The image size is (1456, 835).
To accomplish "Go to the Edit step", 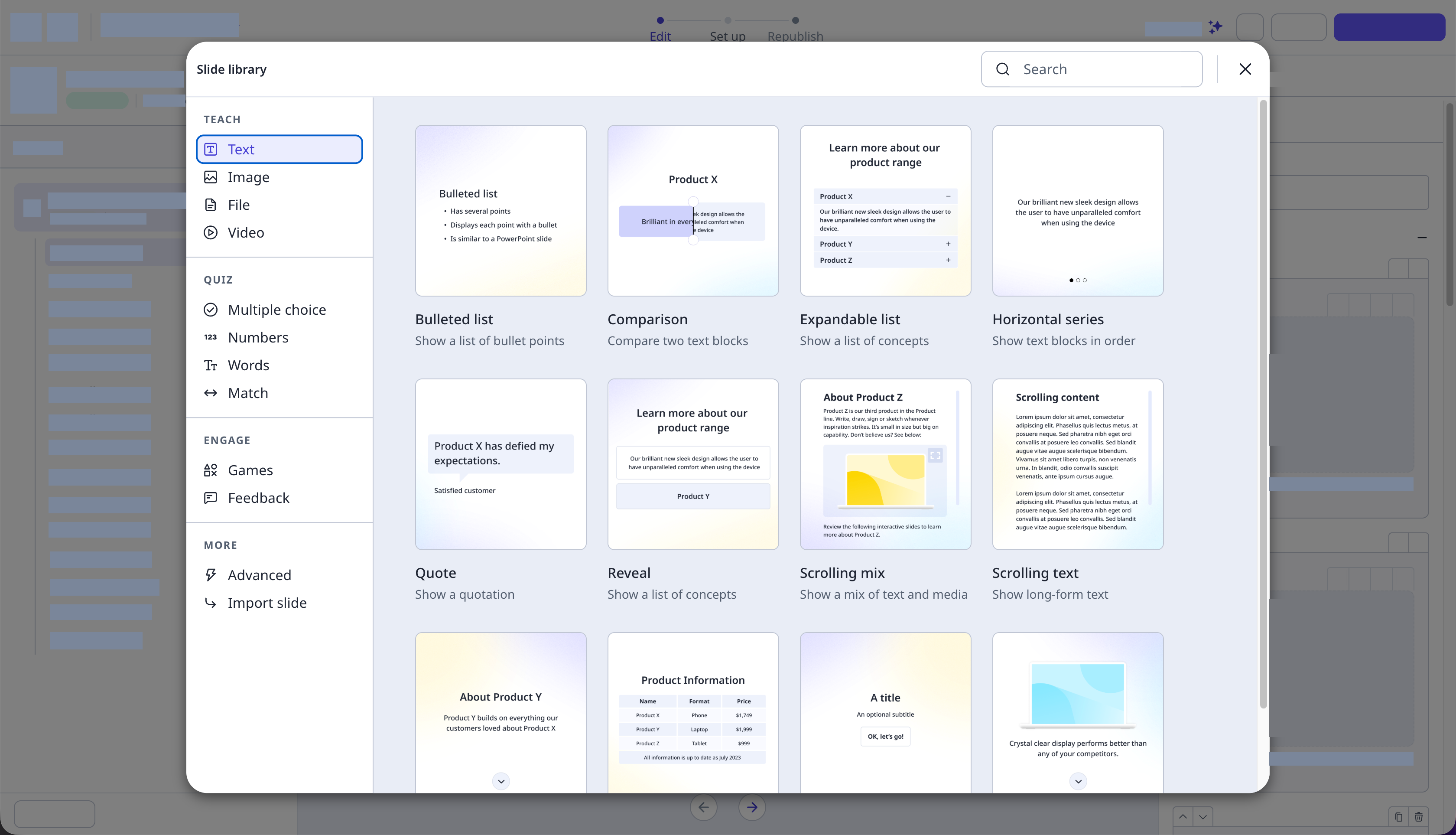I will coord(660,29).
